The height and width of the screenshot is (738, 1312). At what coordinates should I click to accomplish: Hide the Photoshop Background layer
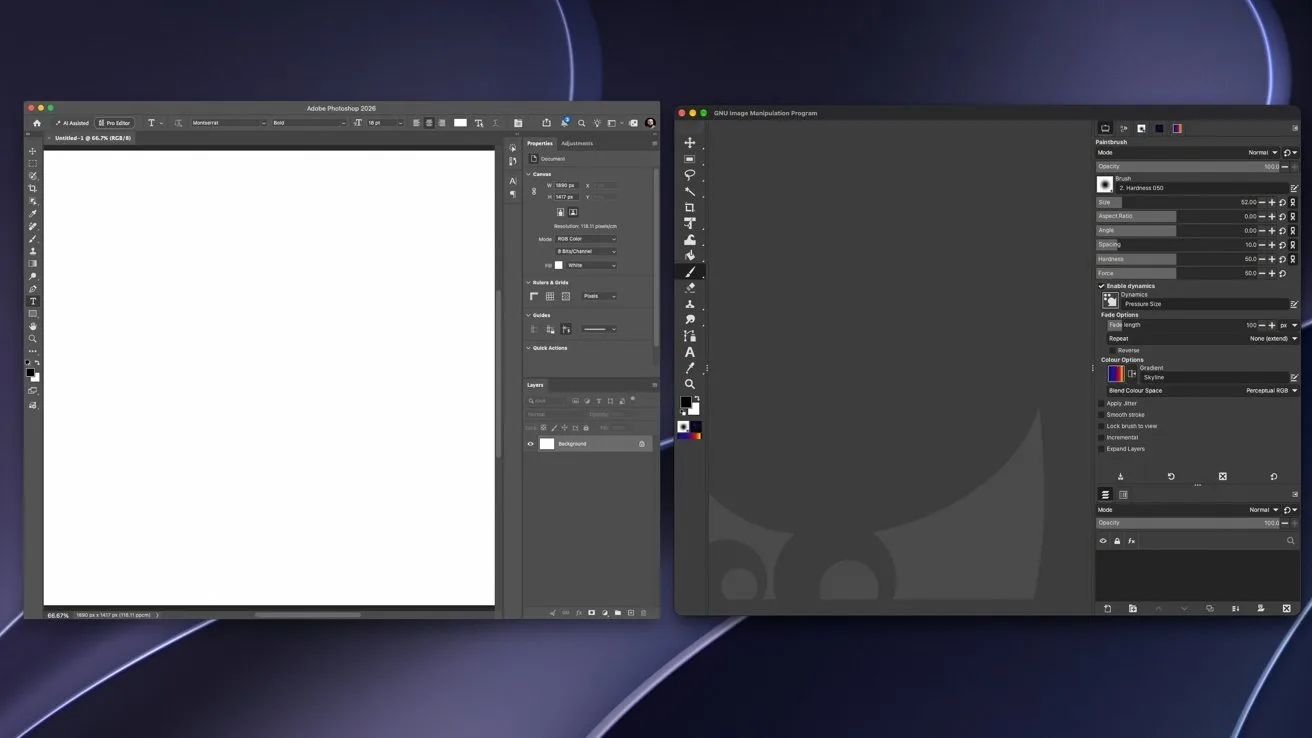(531, 444)
